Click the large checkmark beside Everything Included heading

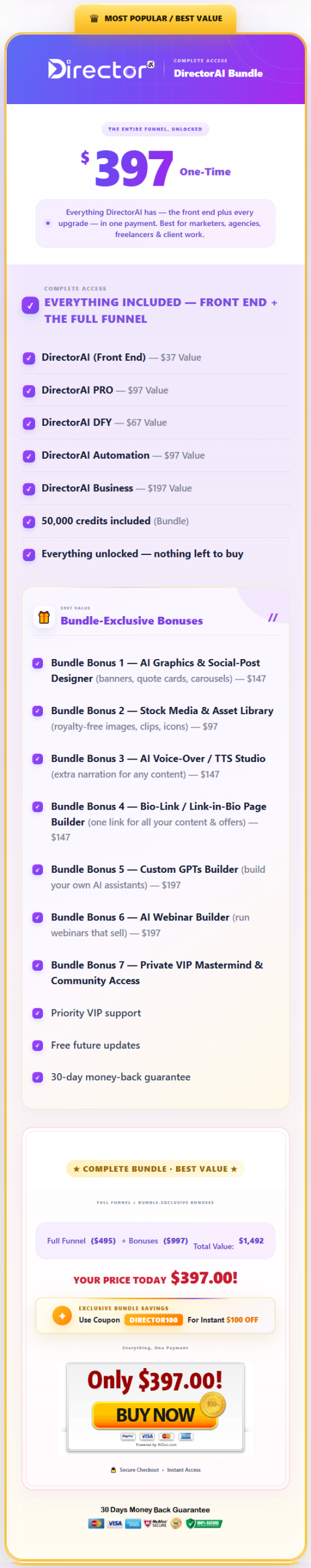(30, 305)
